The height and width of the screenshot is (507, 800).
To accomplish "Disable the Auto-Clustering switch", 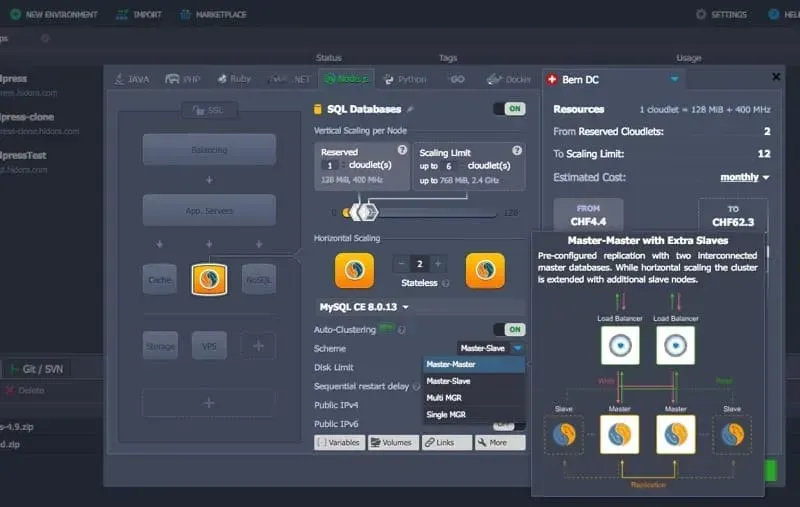I will pyautogui.click(x=509, y=329).
